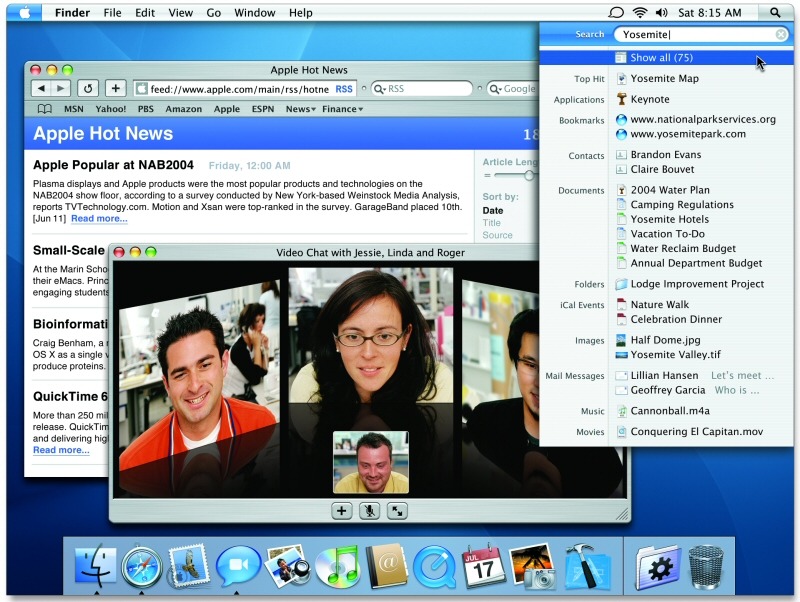Go forward in Safari with right arrow

61,88
